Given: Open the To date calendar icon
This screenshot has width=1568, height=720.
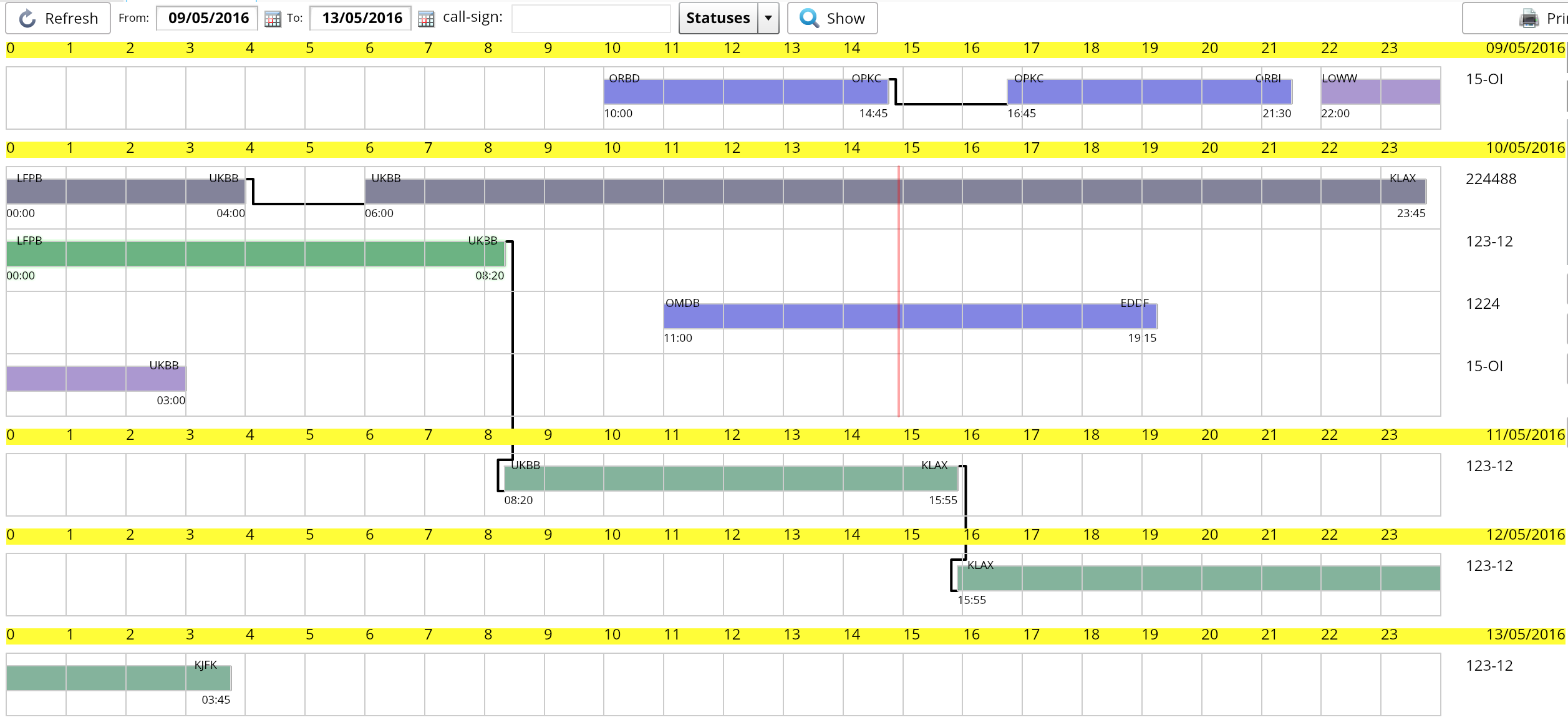Looking at the screenshot, I should click(426, 19).
